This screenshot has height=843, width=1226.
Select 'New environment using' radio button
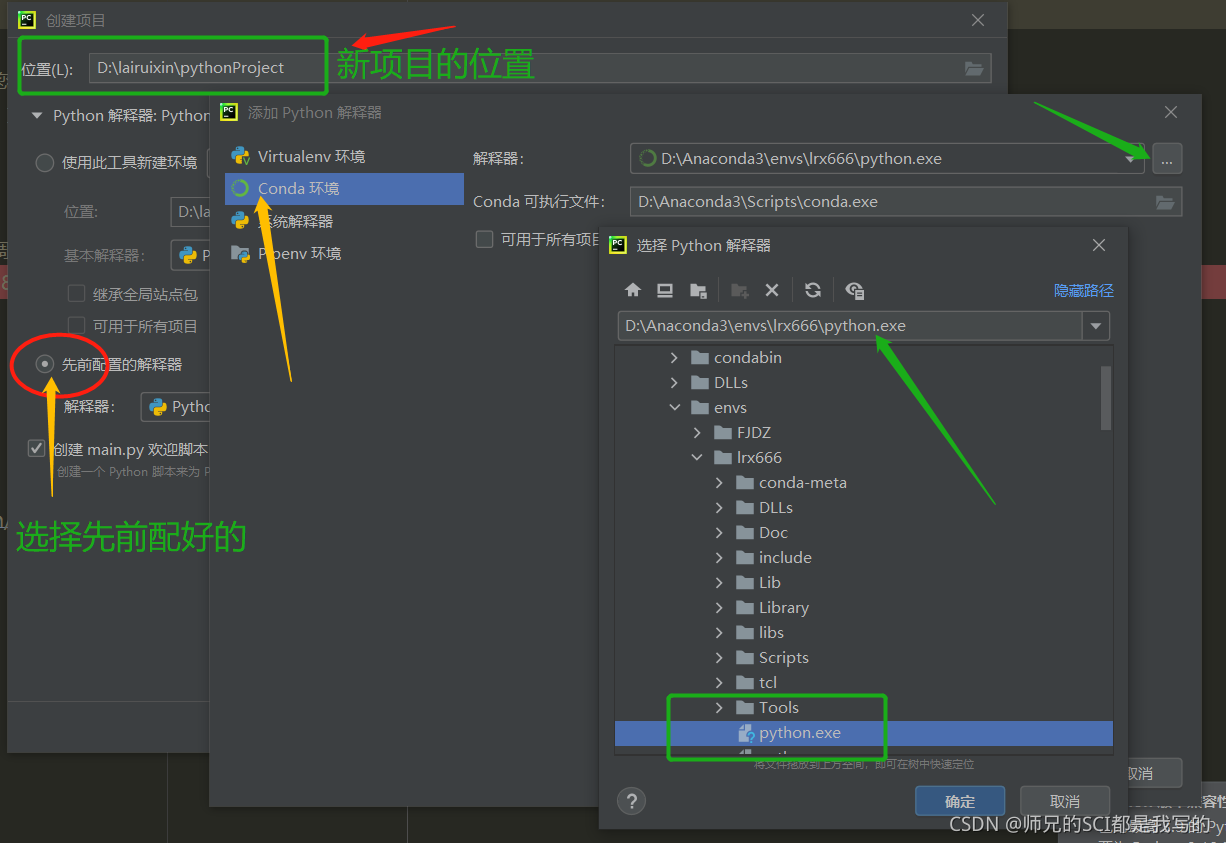[45, 162]
